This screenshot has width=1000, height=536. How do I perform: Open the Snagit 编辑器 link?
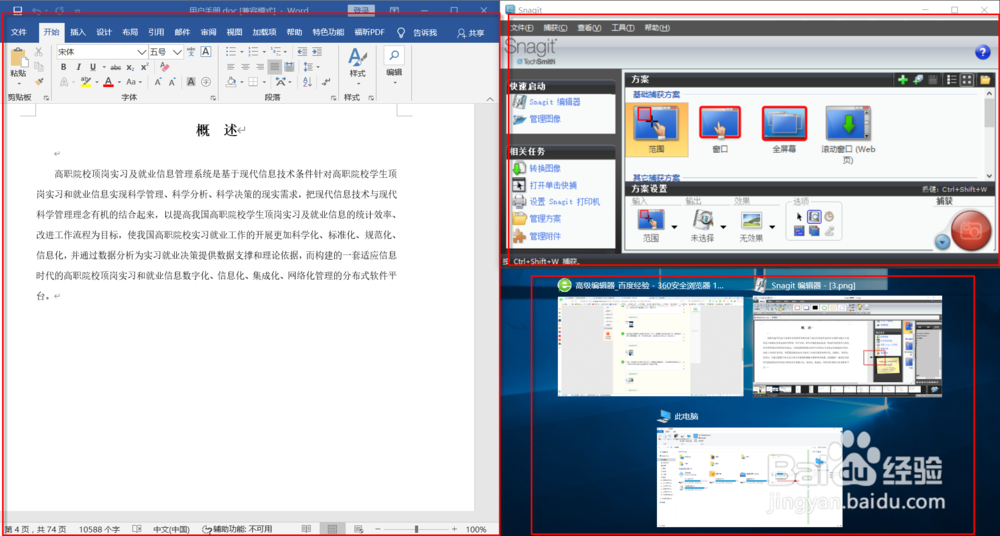tap(555, 102)
